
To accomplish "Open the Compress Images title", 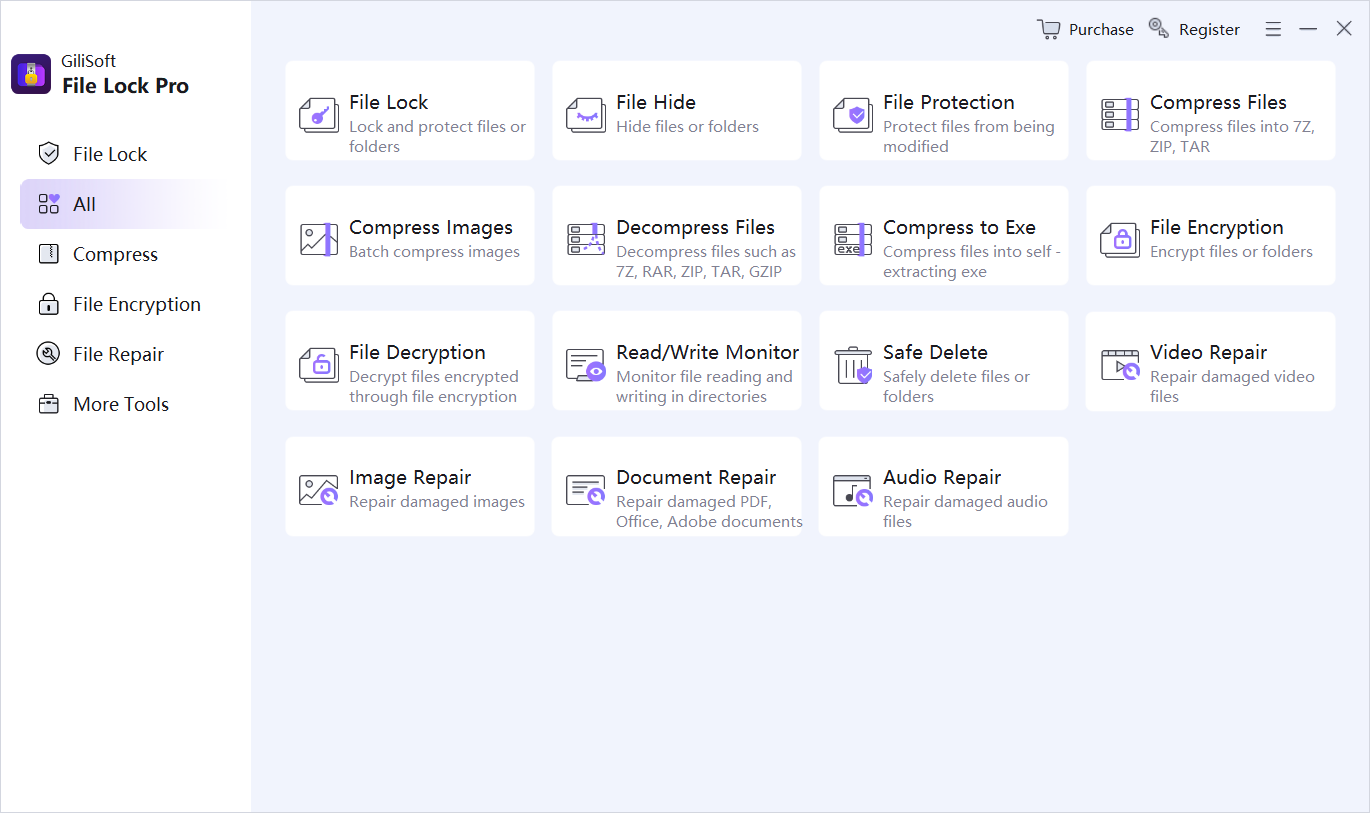I will click(x=431, y=227).
